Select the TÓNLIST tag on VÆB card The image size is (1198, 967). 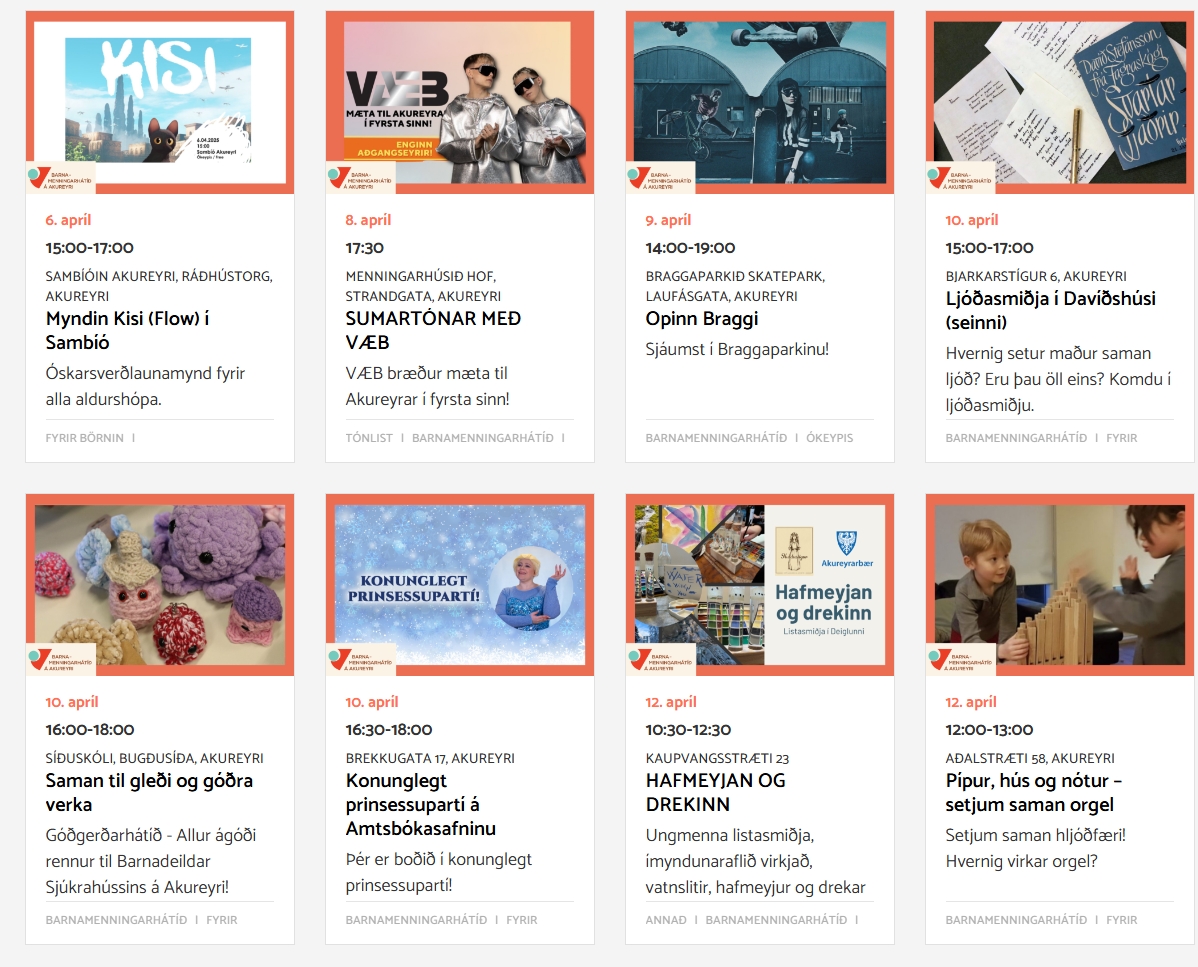pos(369,438)
